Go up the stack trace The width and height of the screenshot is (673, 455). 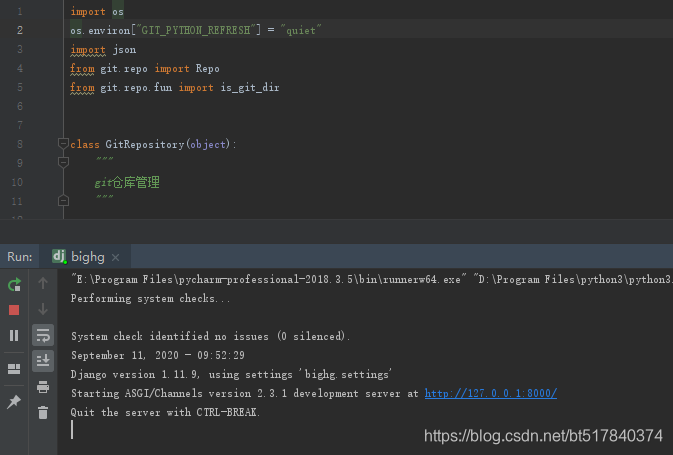[43, 283]
